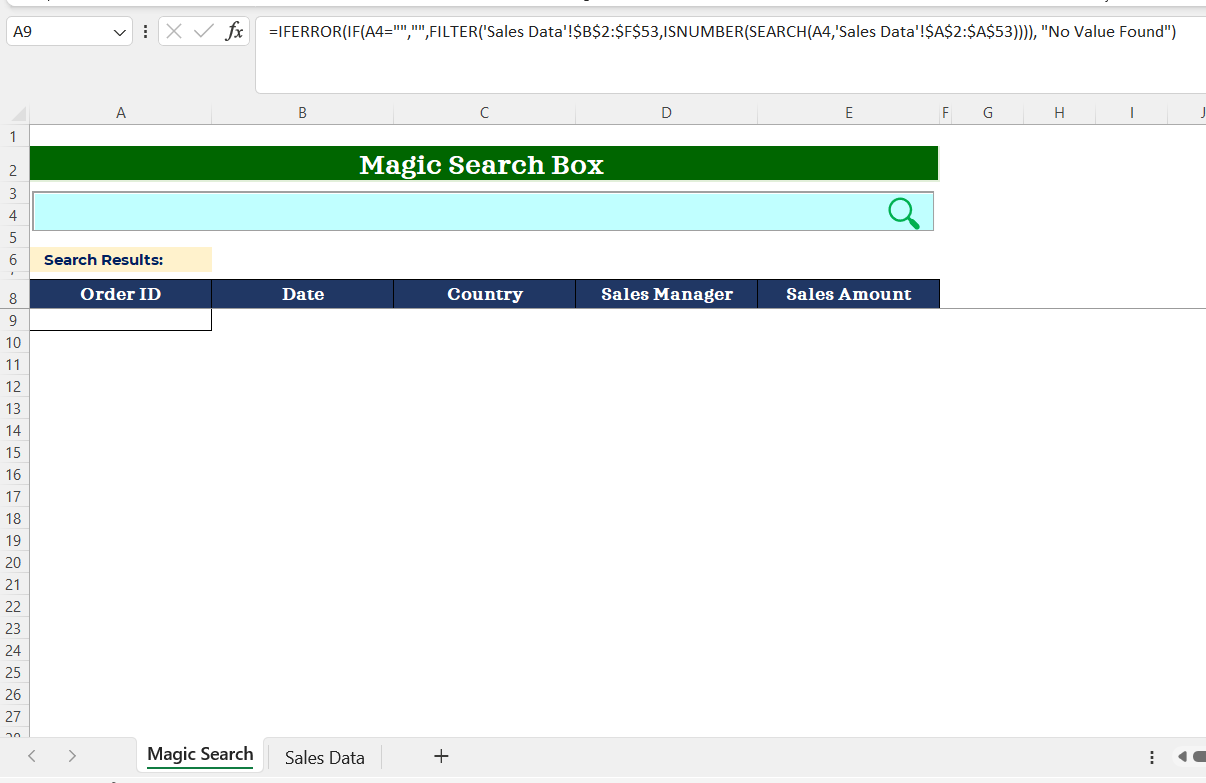The width and height of the screenshot is (1206, 783).
Task: Cancel the formula entry with X icon
Action: 174,32
